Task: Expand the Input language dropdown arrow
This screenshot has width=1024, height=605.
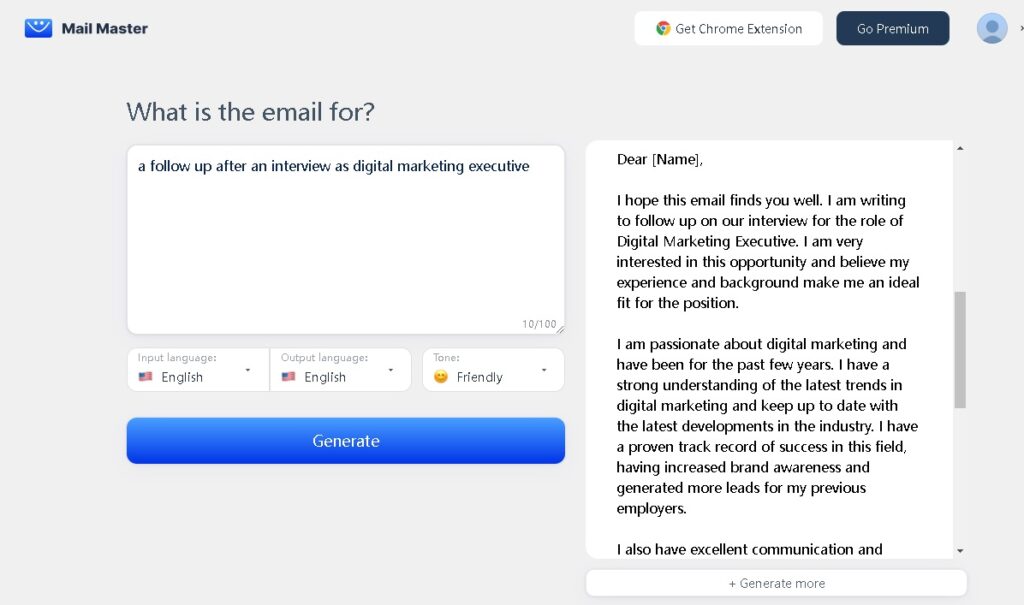Action: (248, 370)
